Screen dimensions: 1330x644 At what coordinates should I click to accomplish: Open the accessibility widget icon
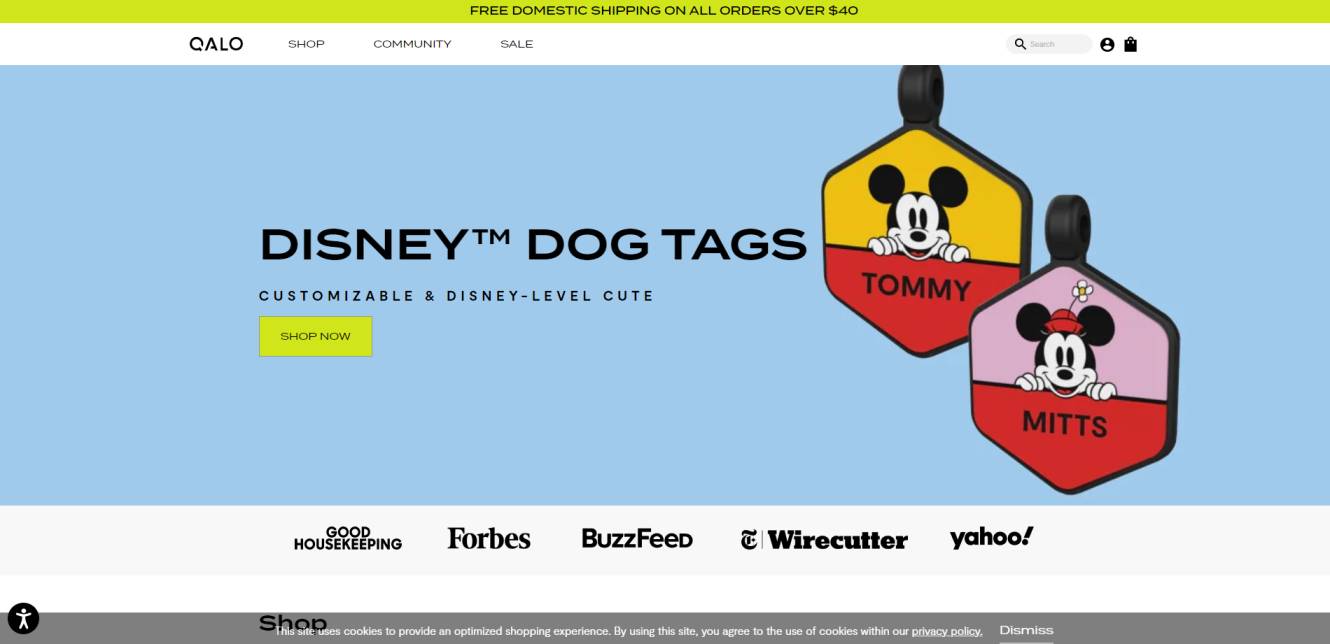click(23, 619)
